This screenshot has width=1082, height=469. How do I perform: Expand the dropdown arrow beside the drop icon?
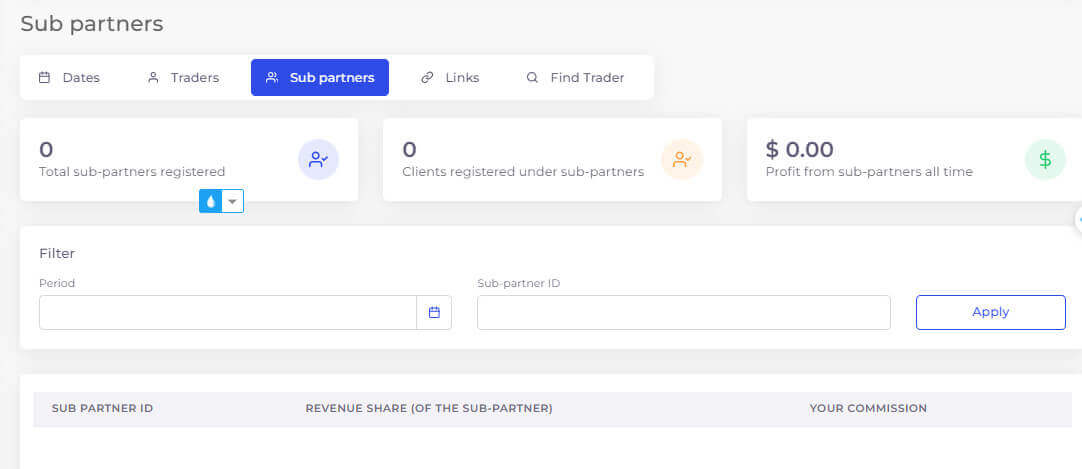pos(233,201)
